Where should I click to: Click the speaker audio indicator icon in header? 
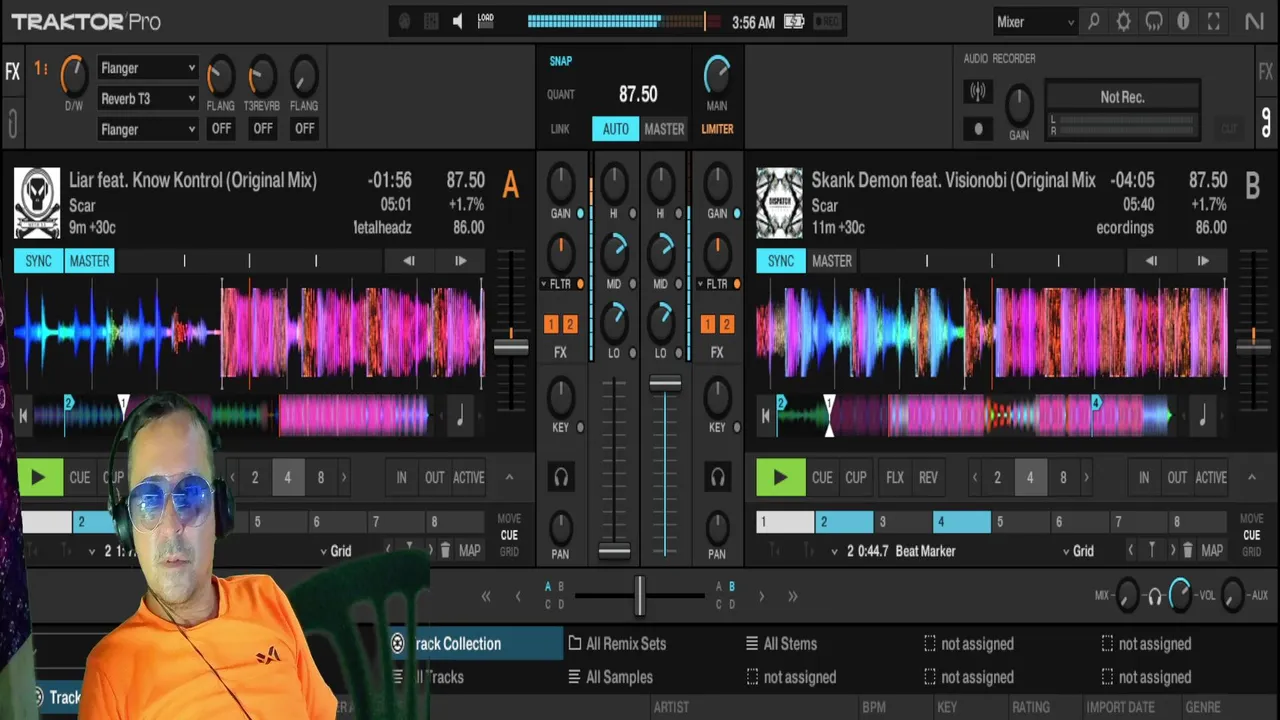pos(458,21)
